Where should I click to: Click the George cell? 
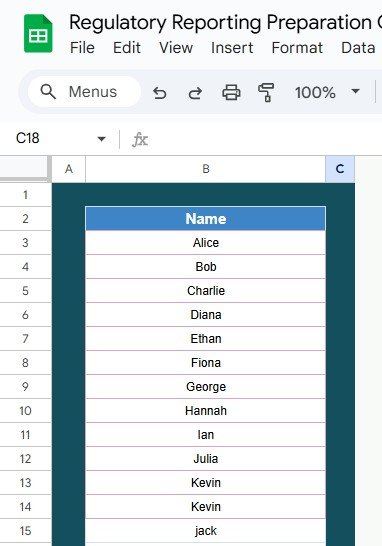[205, 387]
